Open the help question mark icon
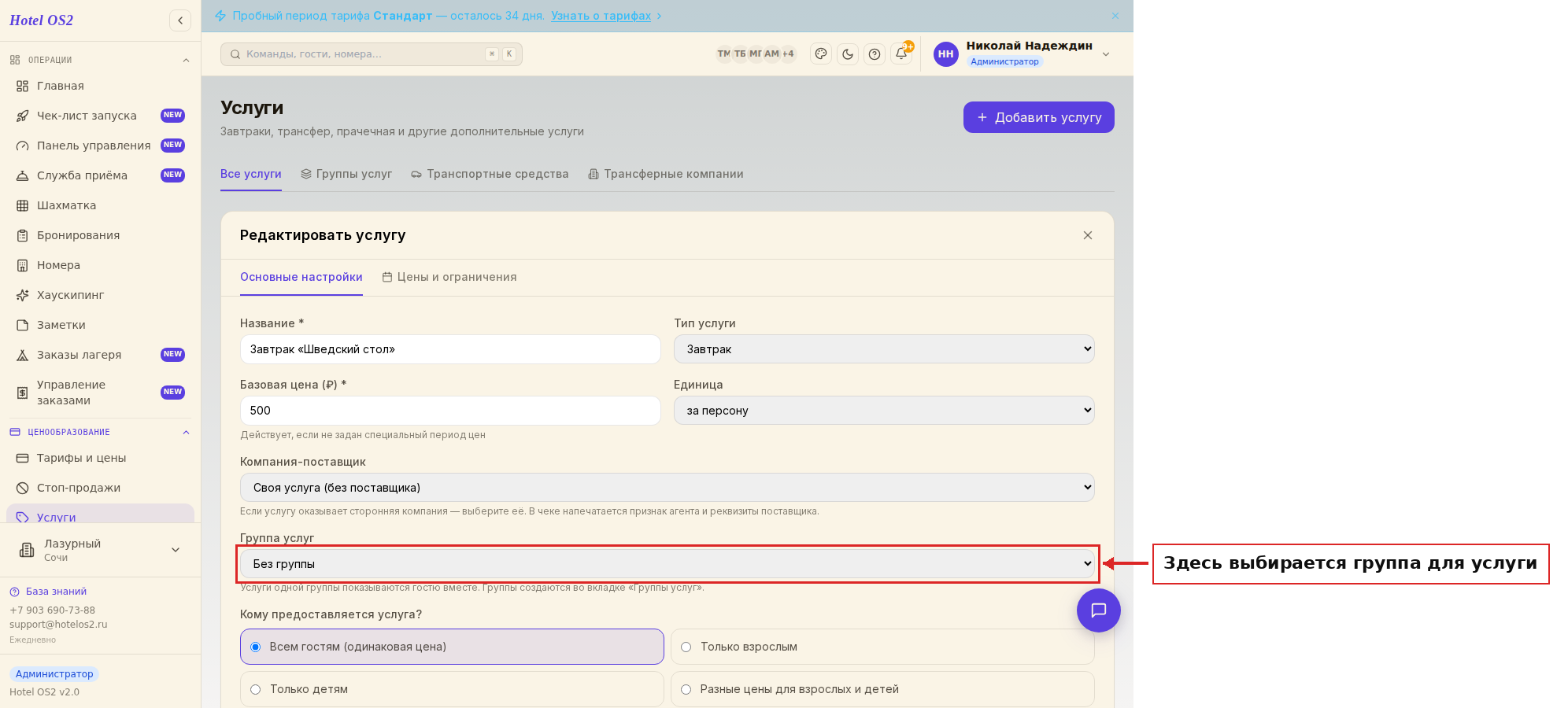 click(x=875, y=54)
